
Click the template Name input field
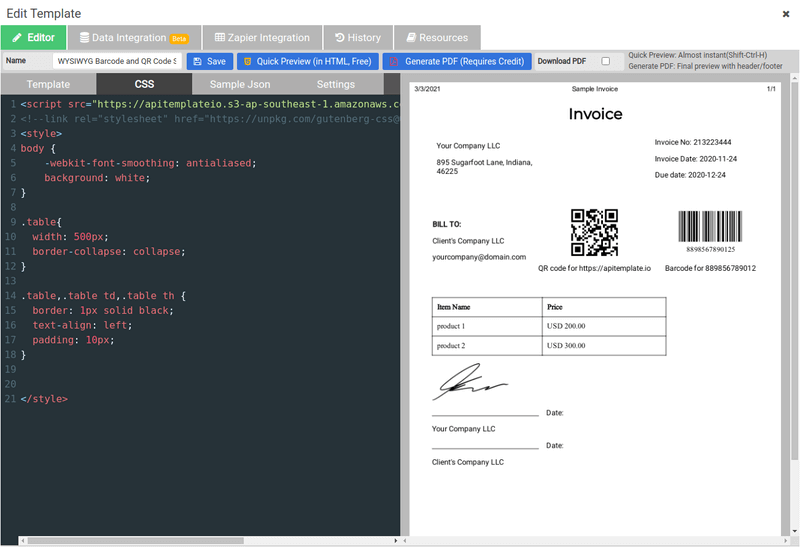point(117,61)
